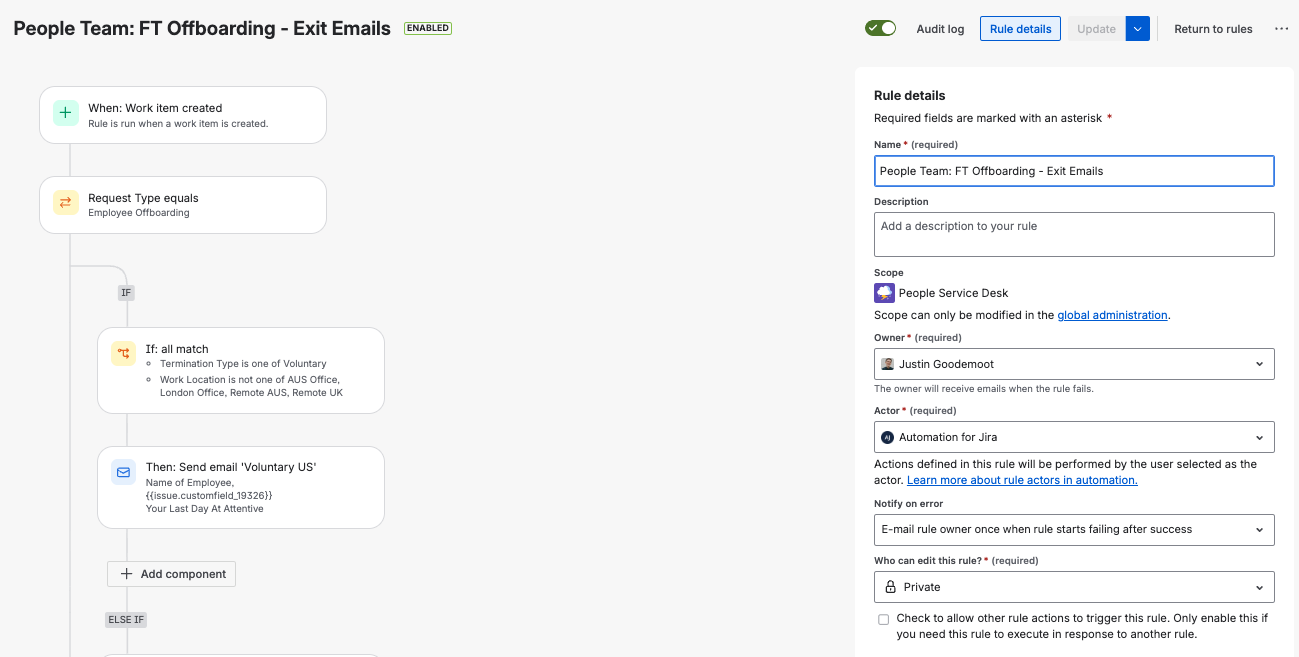Viewport: 1299px width, 657px height.
Task: Open the Update button dropdown arrow
Action: [1137, 29]
